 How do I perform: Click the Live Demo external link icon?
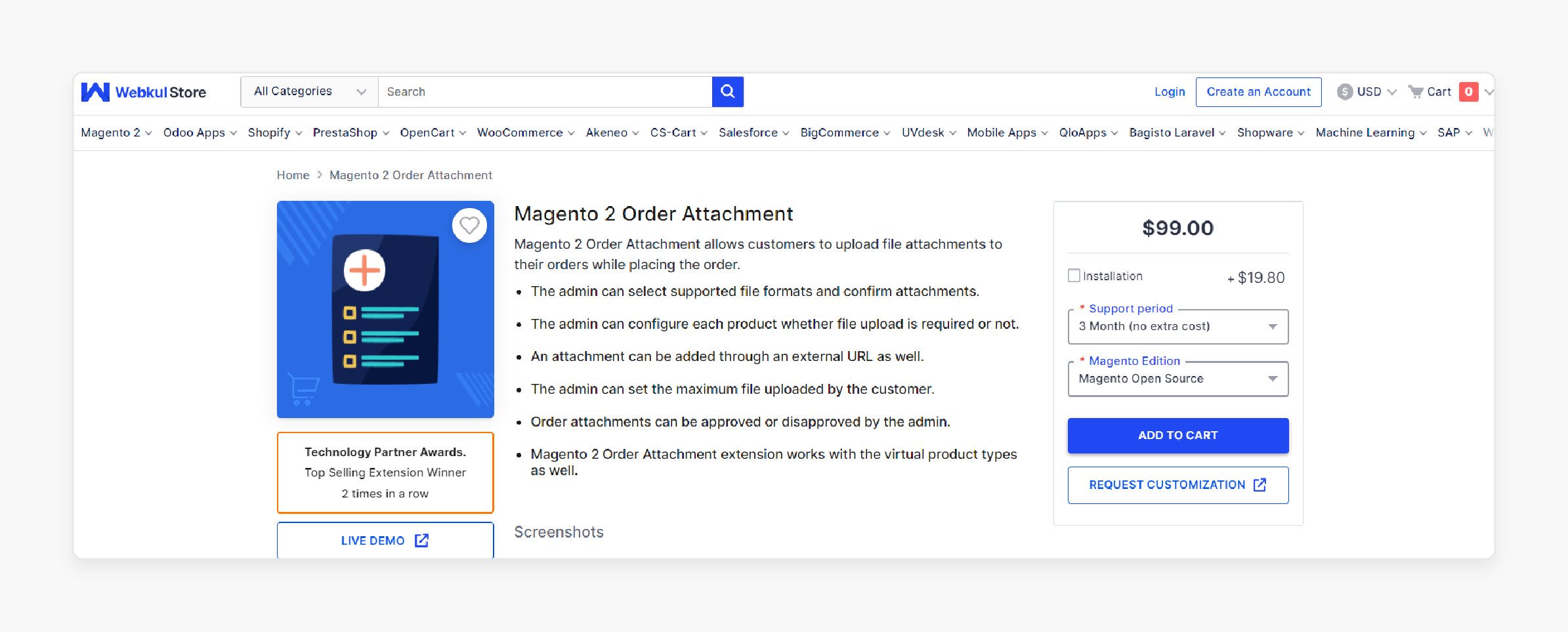click(421, 540)
